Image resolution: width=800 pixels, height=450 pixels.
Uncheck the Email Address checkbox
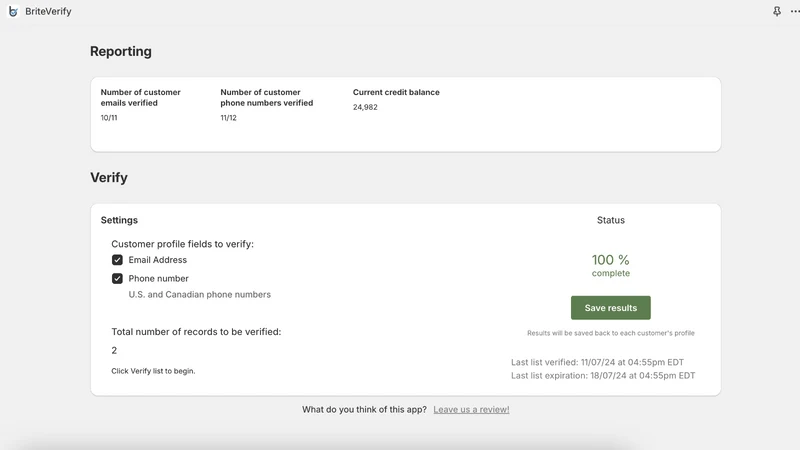(x=117, y=260)
